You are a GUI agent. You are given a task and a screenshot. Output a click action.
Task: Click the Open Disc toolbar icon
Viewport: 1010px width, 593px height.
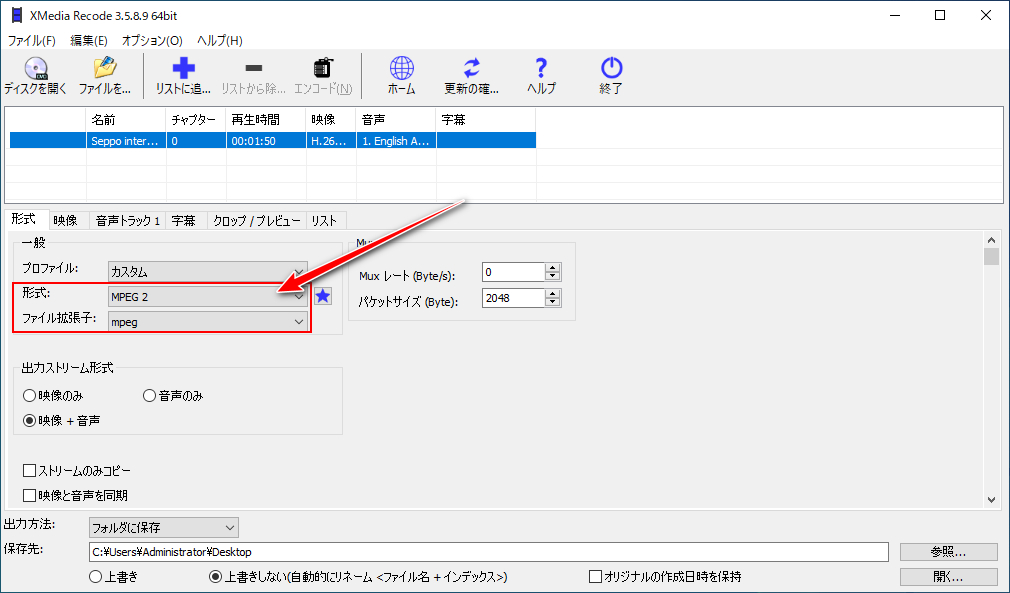[x=35, y=69]
